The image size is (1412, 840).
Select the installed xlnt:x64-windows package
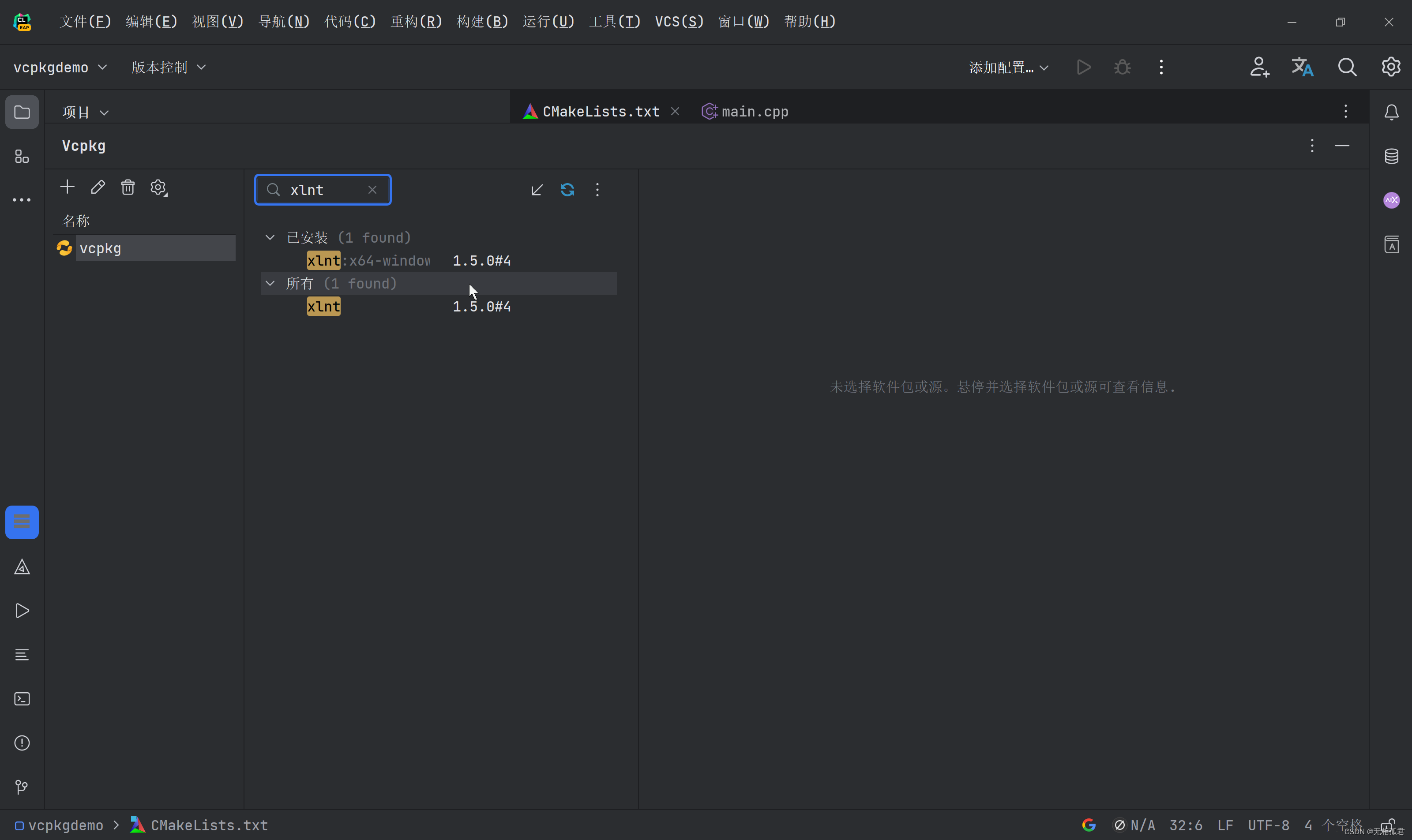tap(368, 261)
